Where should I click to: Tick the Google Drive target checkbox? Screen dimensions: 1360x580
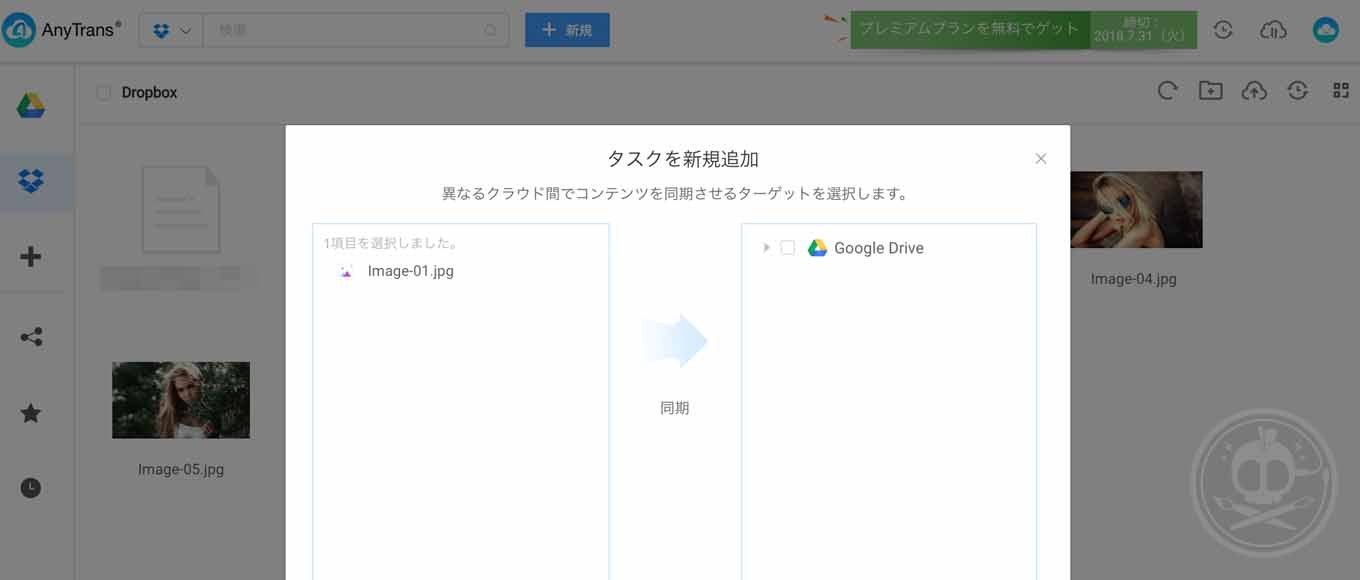[x=787, y=248]
